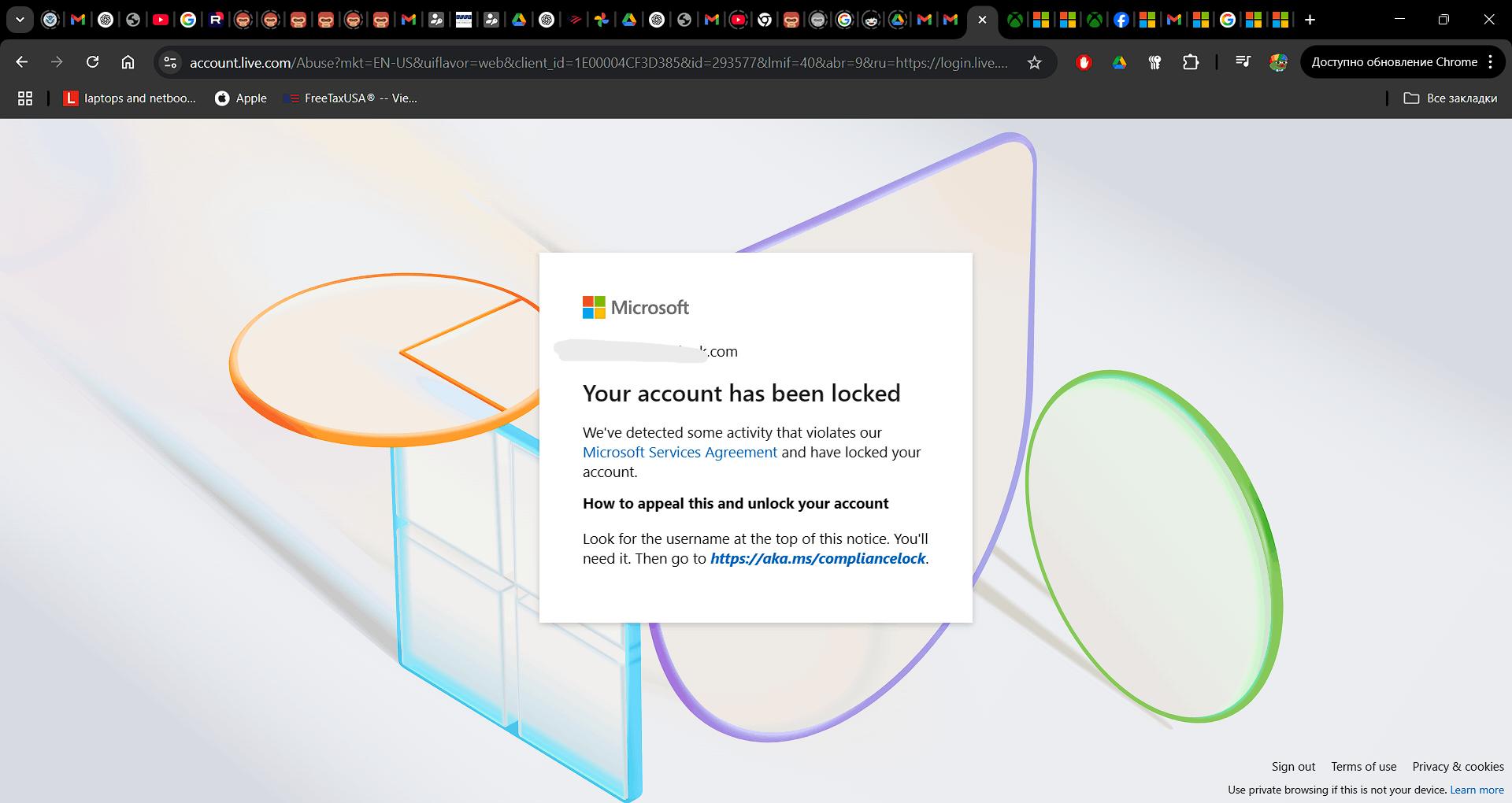
Task: Switch to the Bank of America tab
Action: (574, 20)
